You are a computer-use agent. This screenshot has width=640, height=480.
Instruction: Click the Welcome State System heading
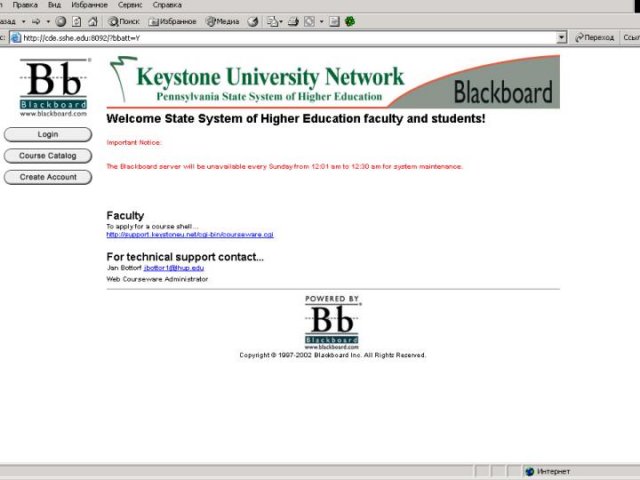tap(296, 119)
